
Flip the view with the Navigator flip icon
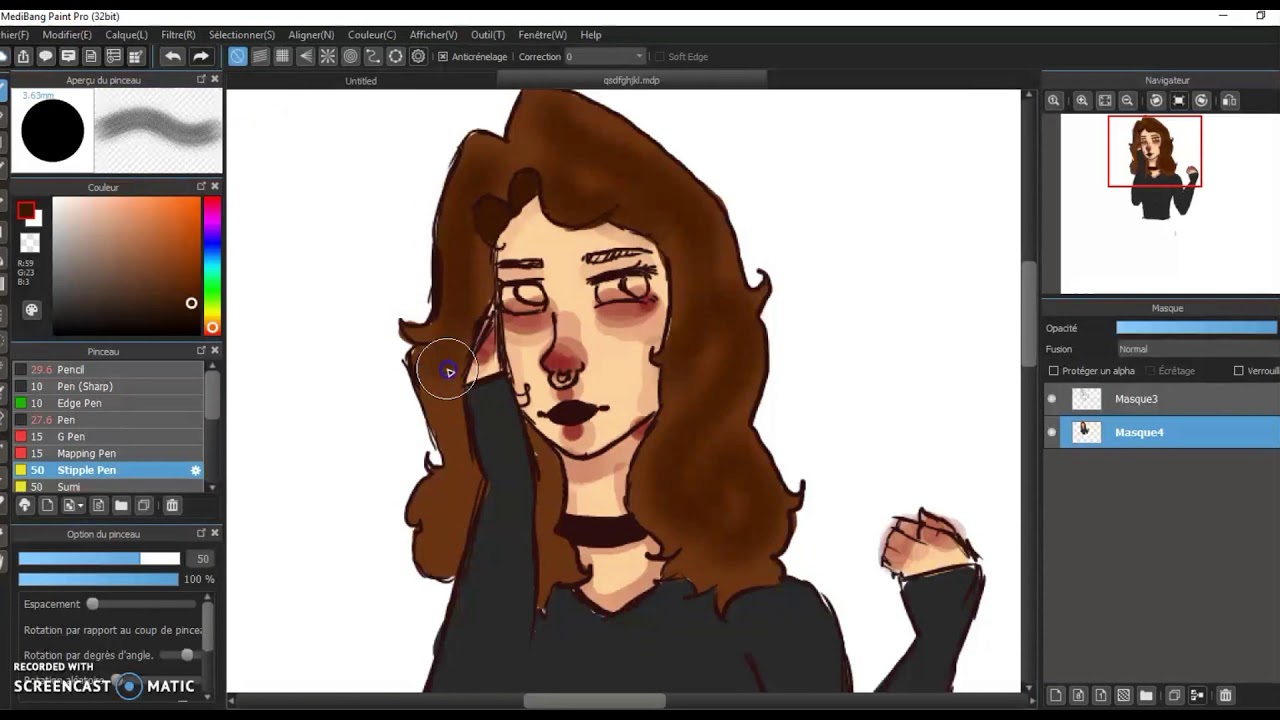[x=1230, y=100]
